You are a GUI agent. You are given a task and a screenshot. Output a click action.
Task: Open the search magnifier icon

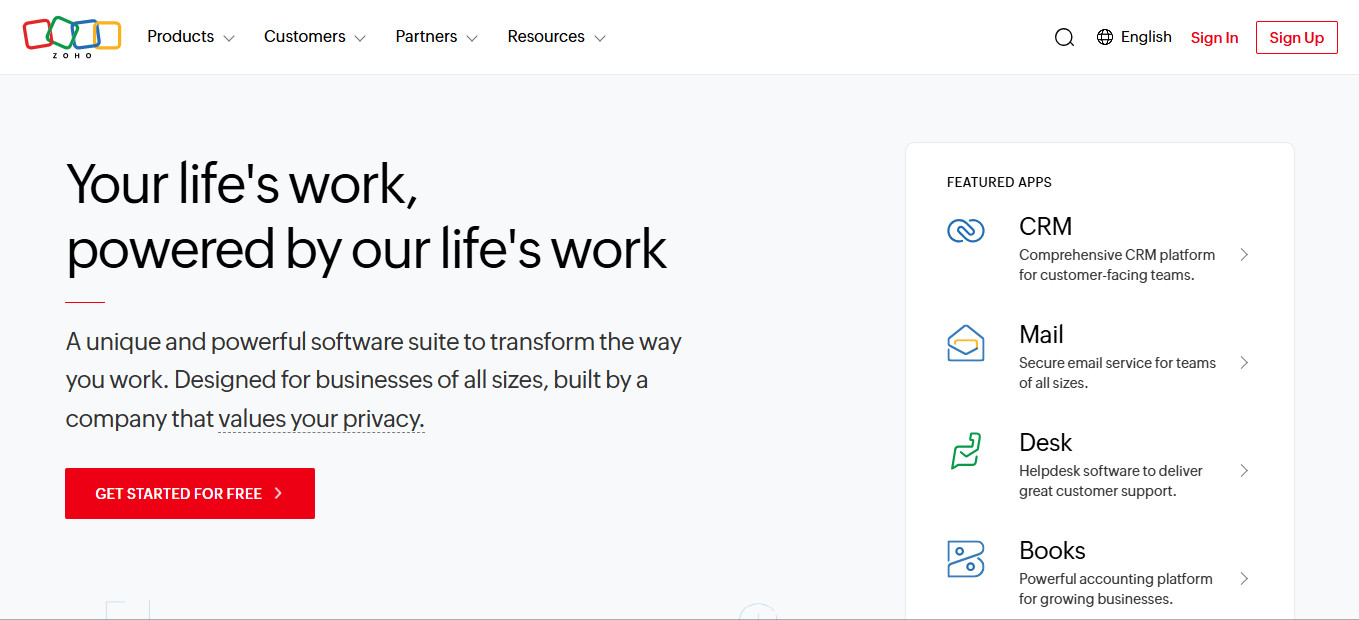point(1063,36)
